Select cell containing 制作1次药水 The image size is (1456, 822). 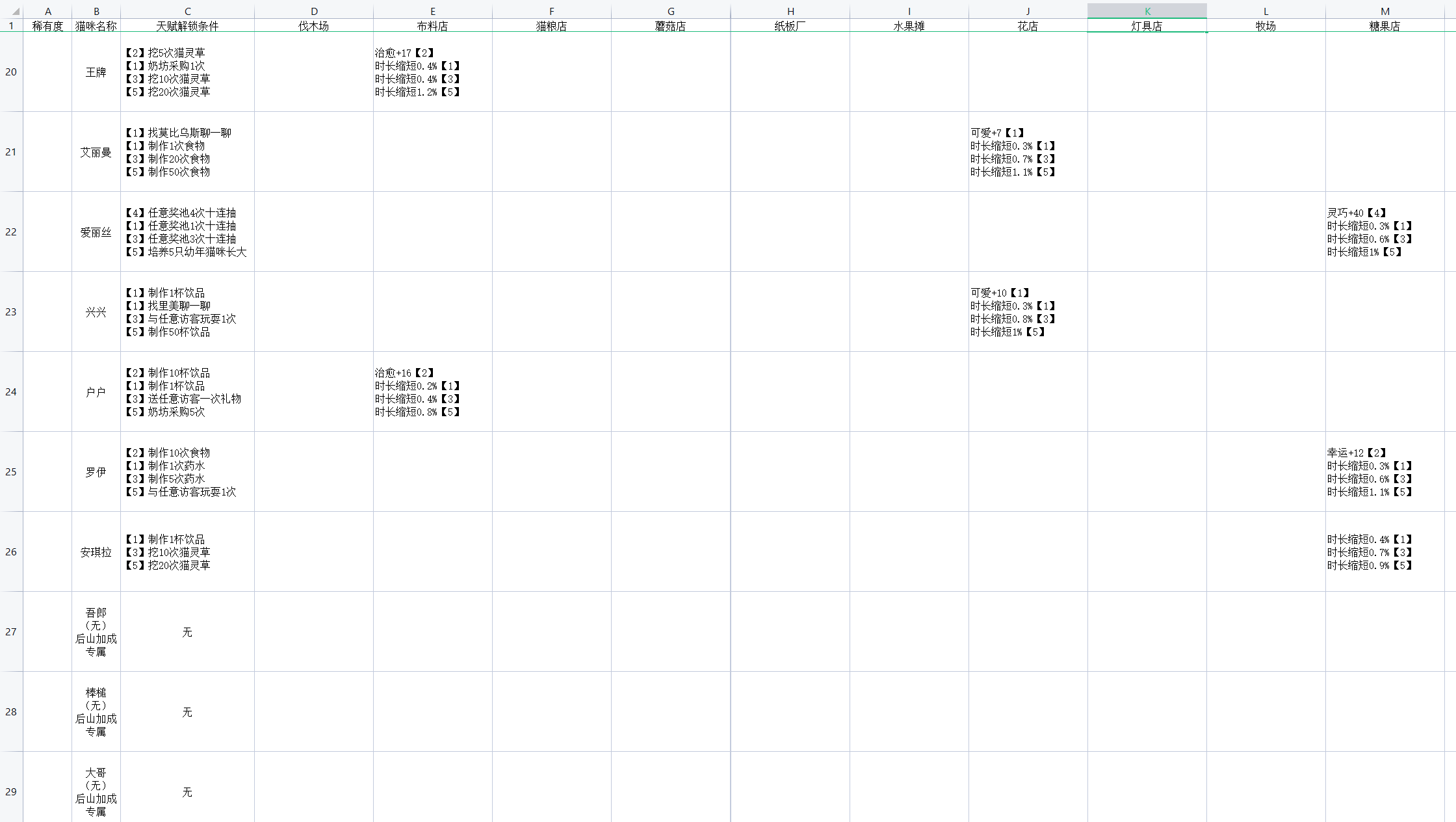coord(187,471)
